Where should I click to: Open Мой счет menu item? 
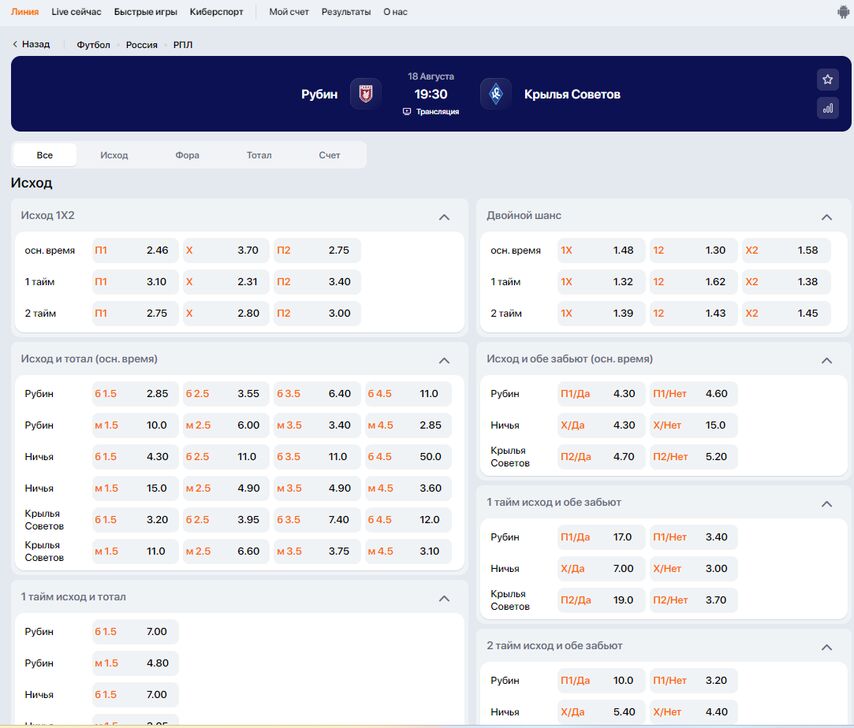[x=289, y=11]
